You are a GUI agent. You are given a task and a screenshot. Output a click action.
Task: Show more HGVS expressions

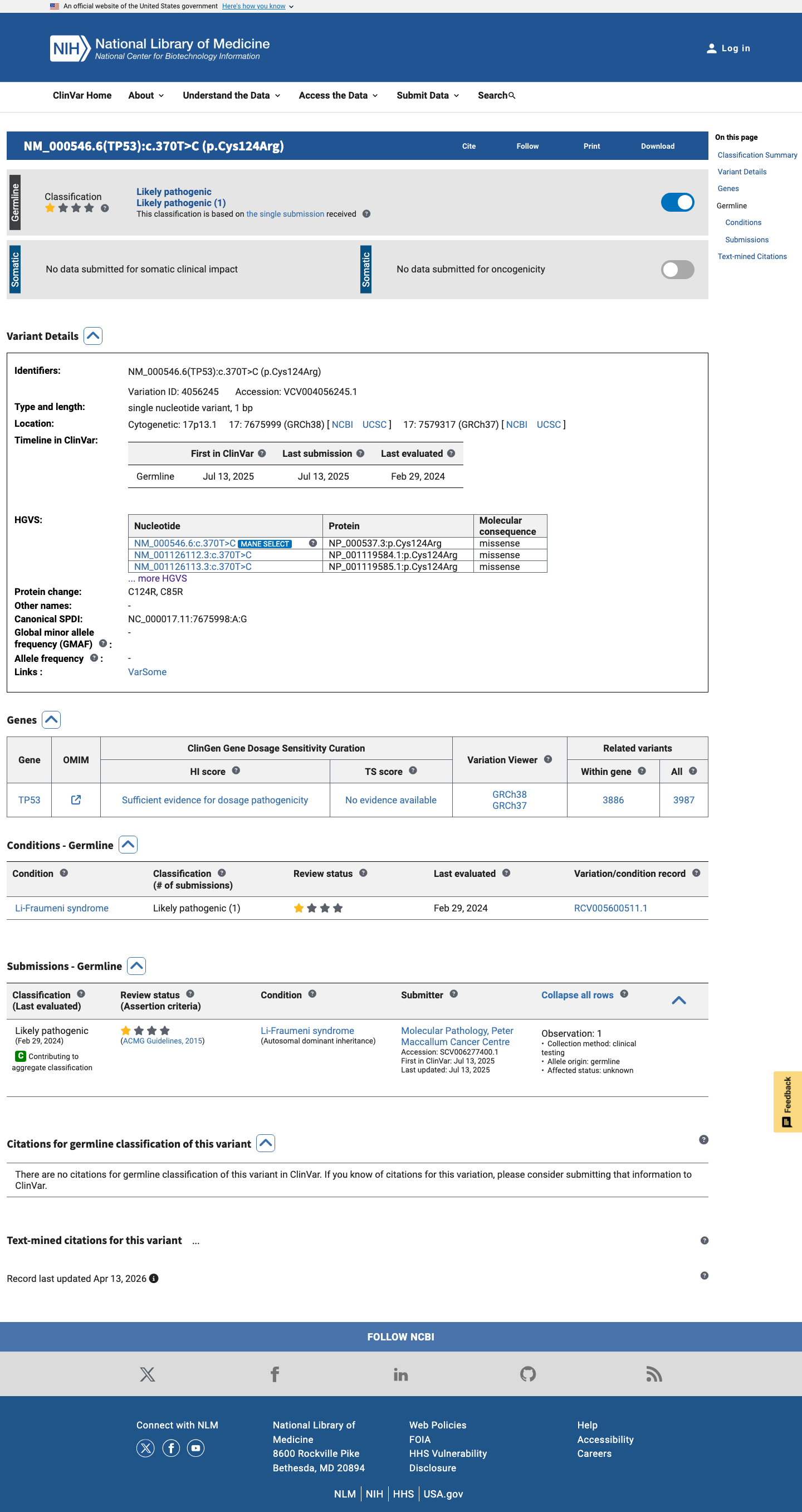click(x=158, y=578)
